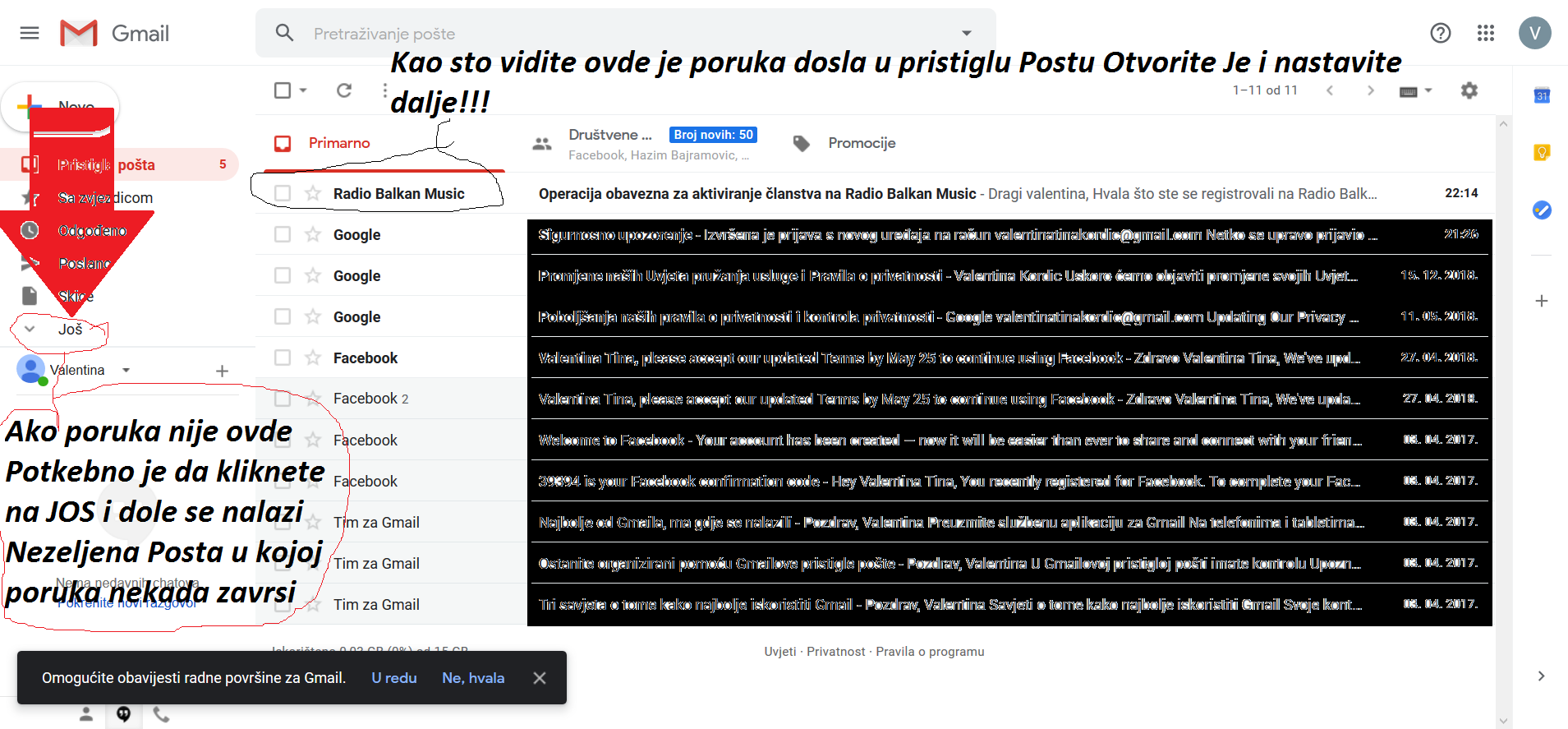This screenshot has width=1568, height=729.
Task: Check the first Facebook email checkbox
Action: [x=283, y=358]
